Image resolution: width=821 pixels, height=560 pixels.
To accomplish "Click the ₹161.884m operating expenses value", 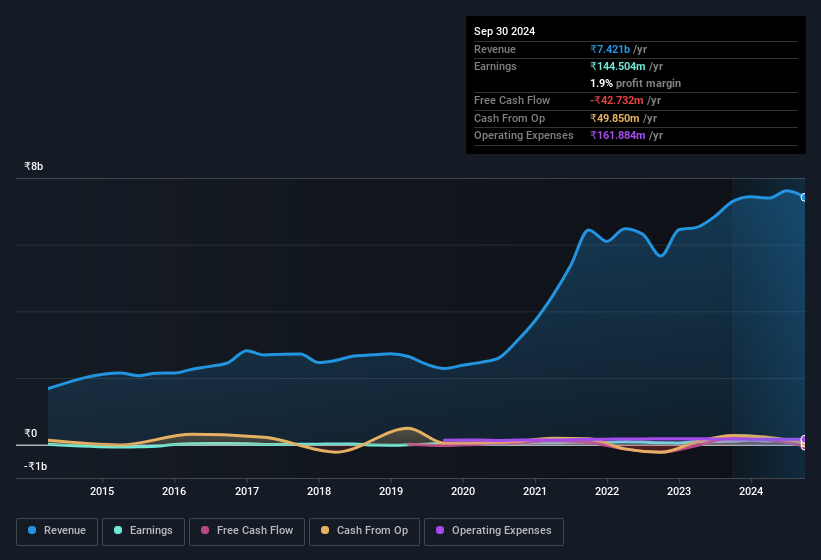I will pyautogui.click(x=618, y=136).
